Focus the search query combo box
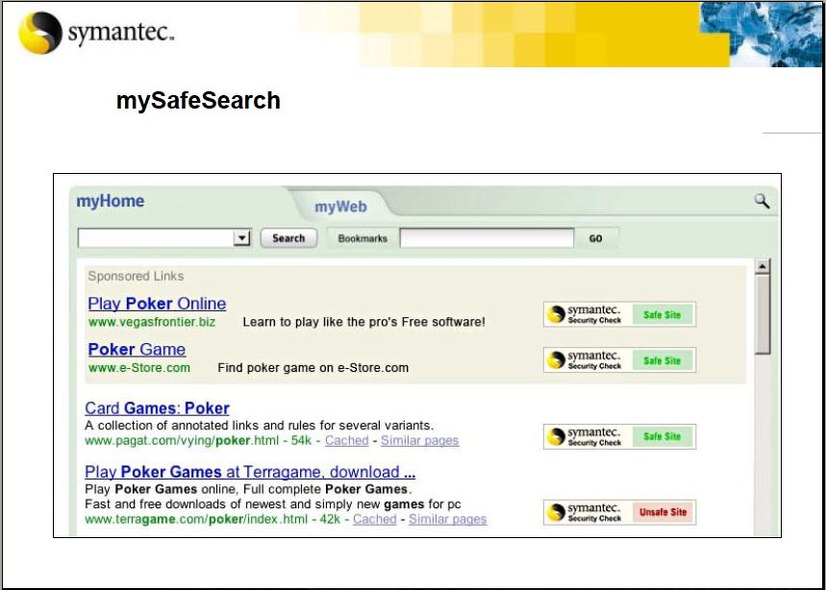Viewport: 826px width, 590px height. [164, 238]
